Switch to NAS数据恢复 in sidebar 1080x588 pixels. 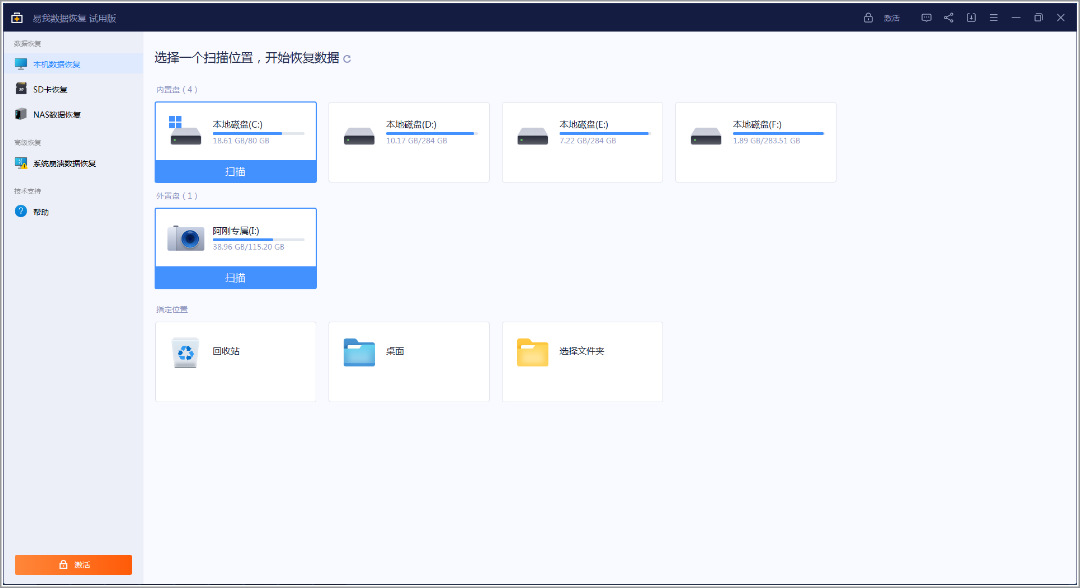(57, 114)
